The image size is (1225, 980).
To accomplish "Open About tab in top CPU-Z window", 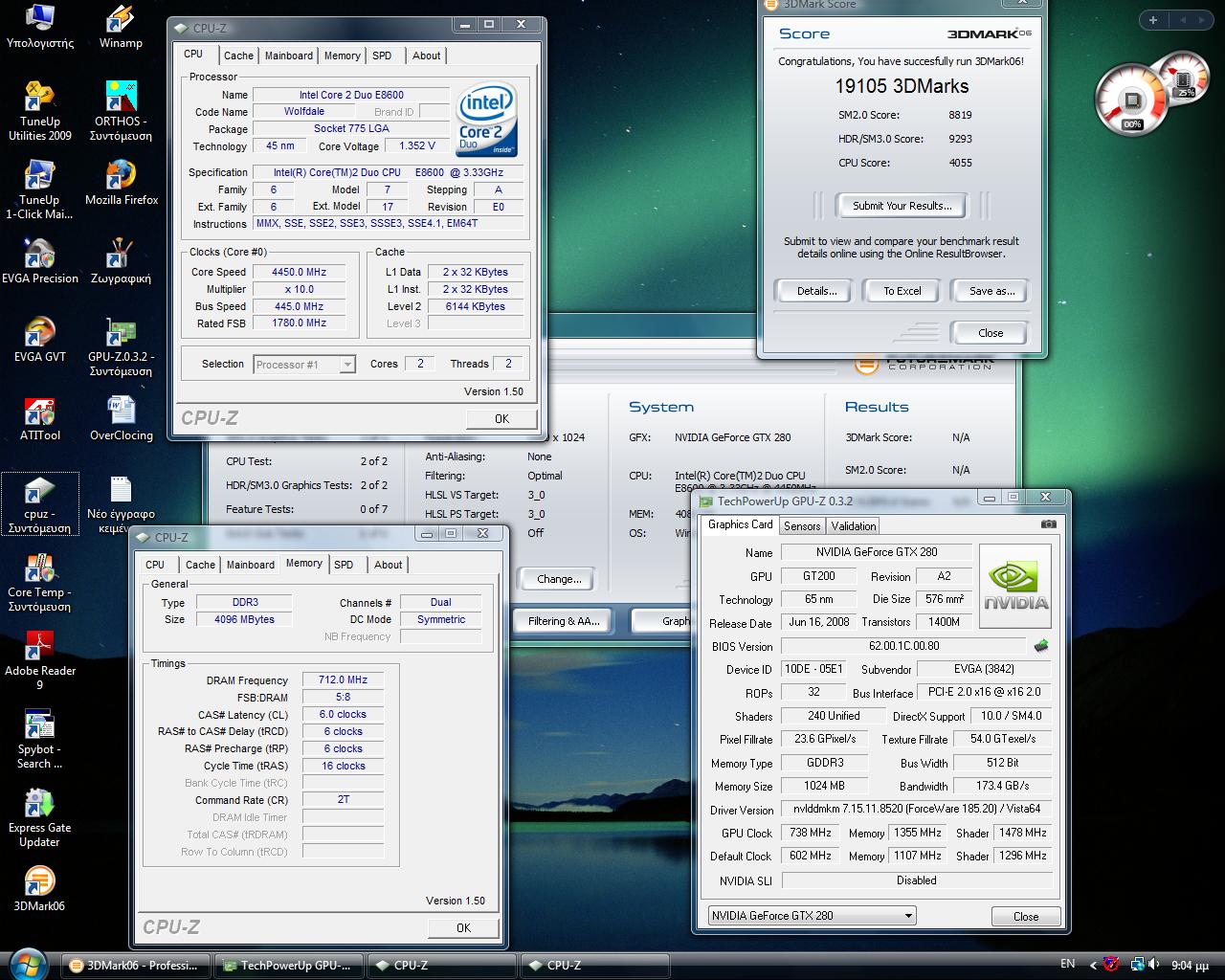I will coord(427,56).
